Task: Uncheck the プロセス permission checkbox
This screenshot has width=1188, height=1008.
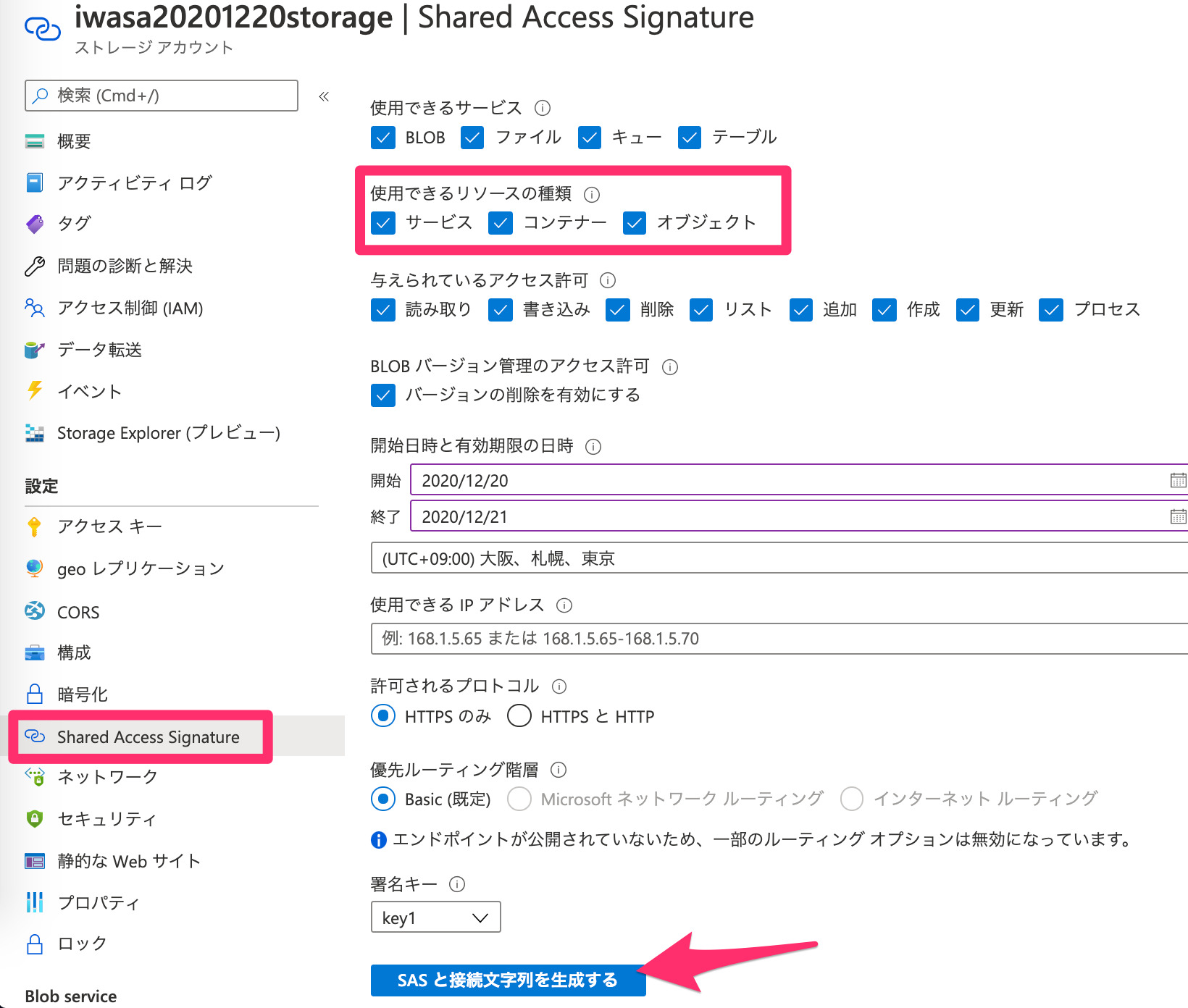Action: [x=1051, y=310]
